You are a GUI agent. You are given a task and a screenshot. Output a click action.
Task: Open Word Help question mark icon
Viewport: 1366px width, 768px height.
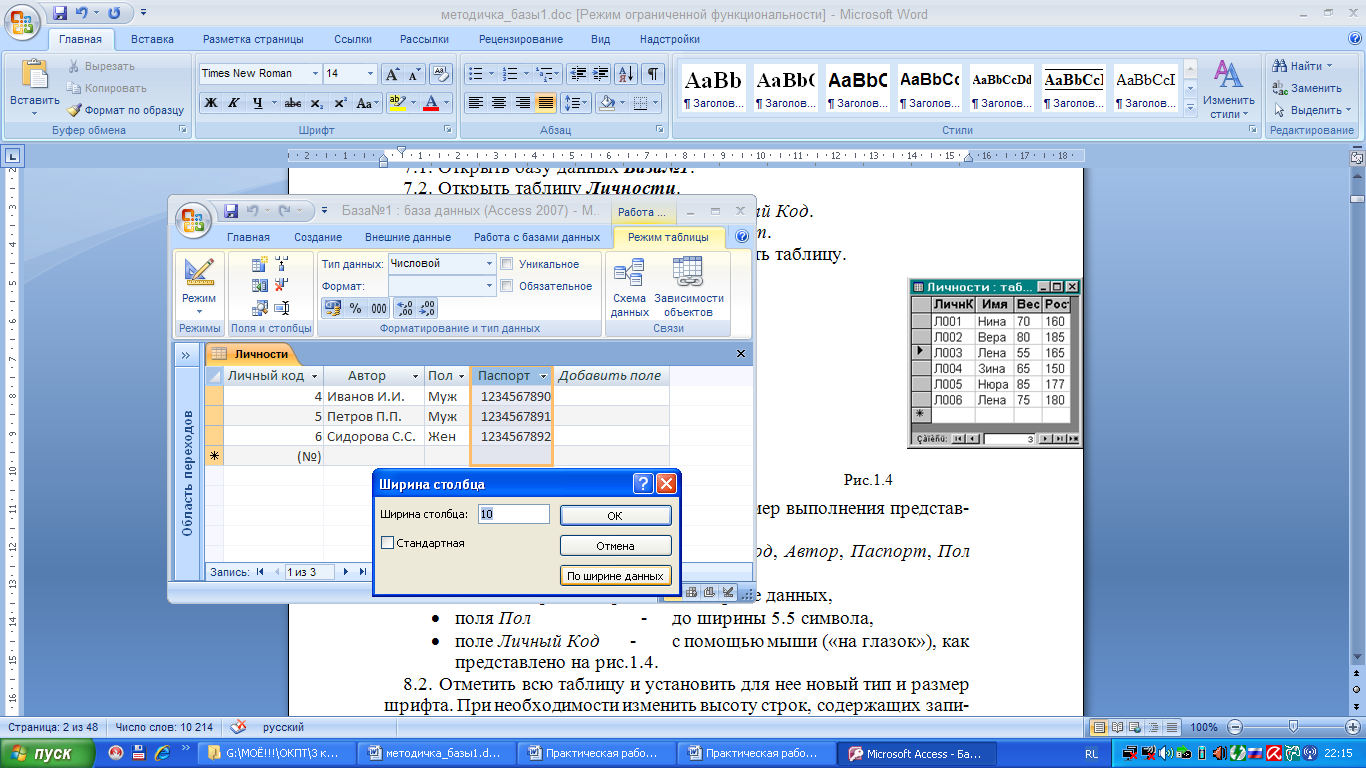pos(1353,40)
